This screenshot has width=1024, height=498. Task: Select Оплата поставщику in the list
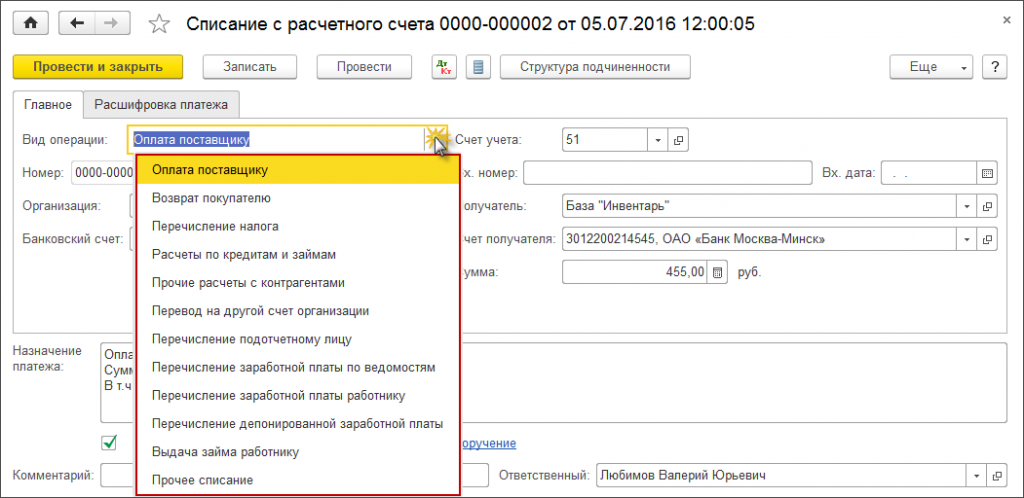tap(297, 170)
